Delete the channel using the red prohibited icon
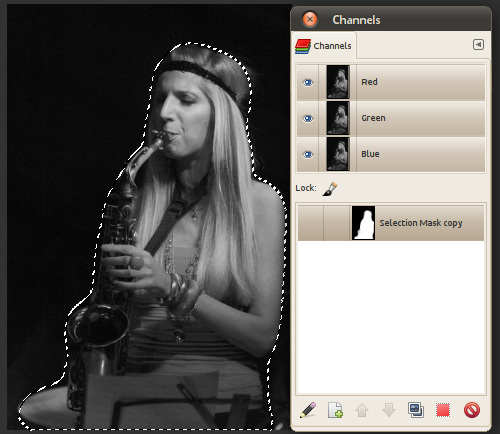The image size is (500, 434). tap(472, 410)
